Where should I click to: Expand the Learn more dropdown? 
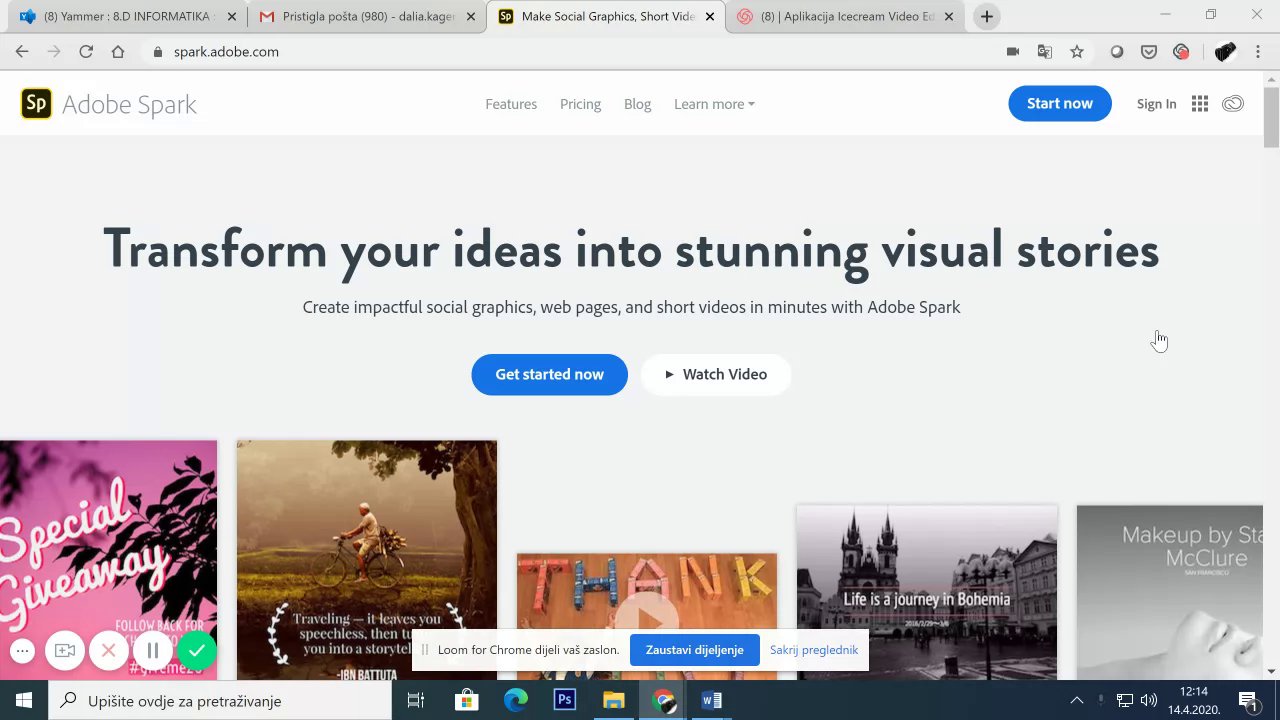tap(714, 104)
